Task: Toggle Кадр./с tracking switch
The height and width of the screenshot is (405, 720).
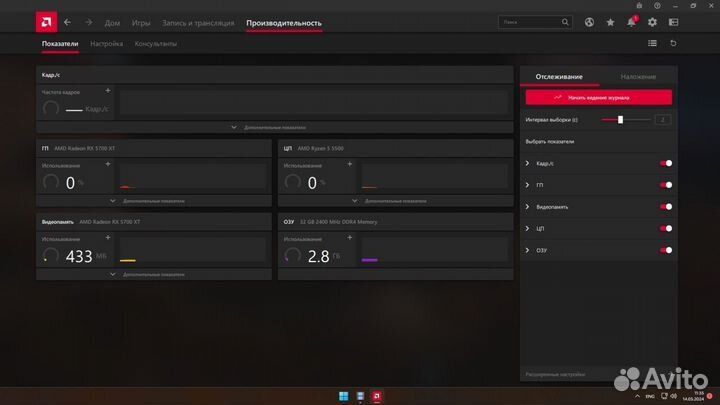Action: (666, 163)
